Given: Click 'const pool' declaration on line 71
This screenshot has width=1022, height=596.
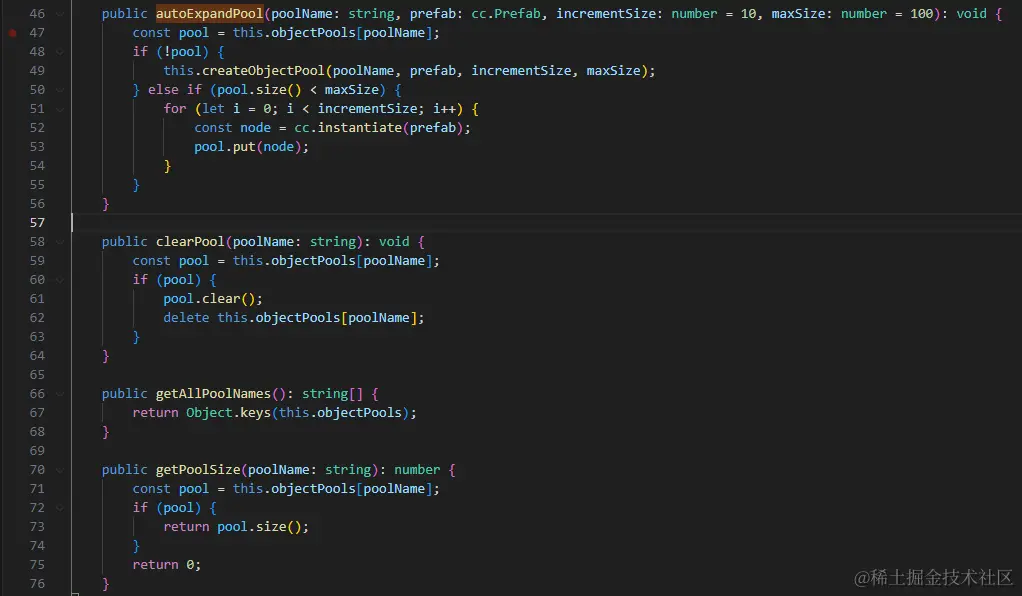Looking at the screenshot, I should 171,489.
